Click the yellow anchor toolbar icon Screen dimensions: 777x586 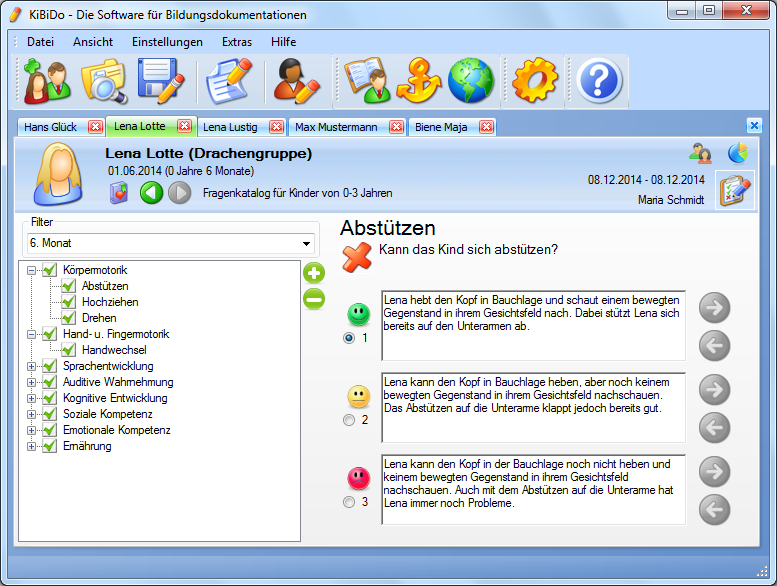tap(418, 82)
